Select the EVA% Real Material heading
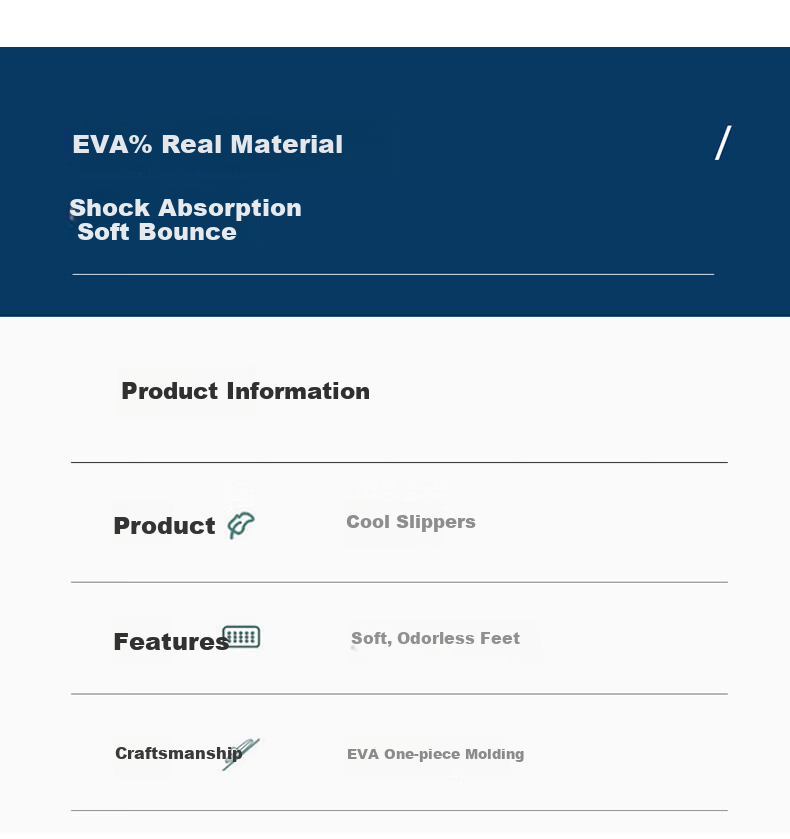The image size is (790, 839). click(208, 144)
